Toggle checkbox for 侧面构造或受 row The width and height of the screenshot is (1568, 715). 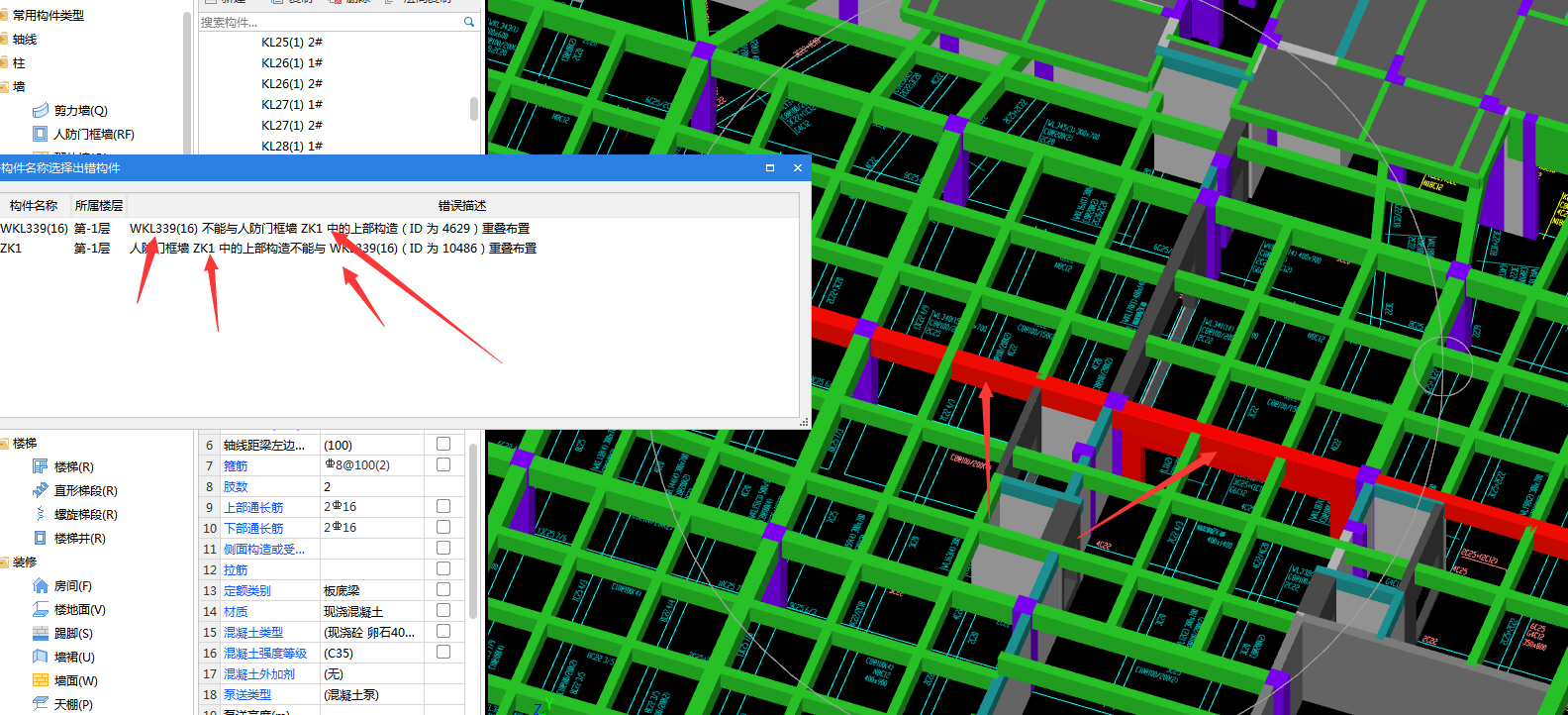pos(443,548)
